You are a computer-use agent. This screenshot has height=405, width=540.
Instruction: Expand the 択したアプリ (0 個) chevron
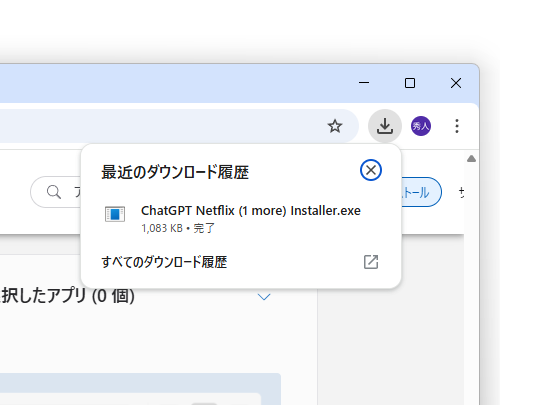(264, 297)
